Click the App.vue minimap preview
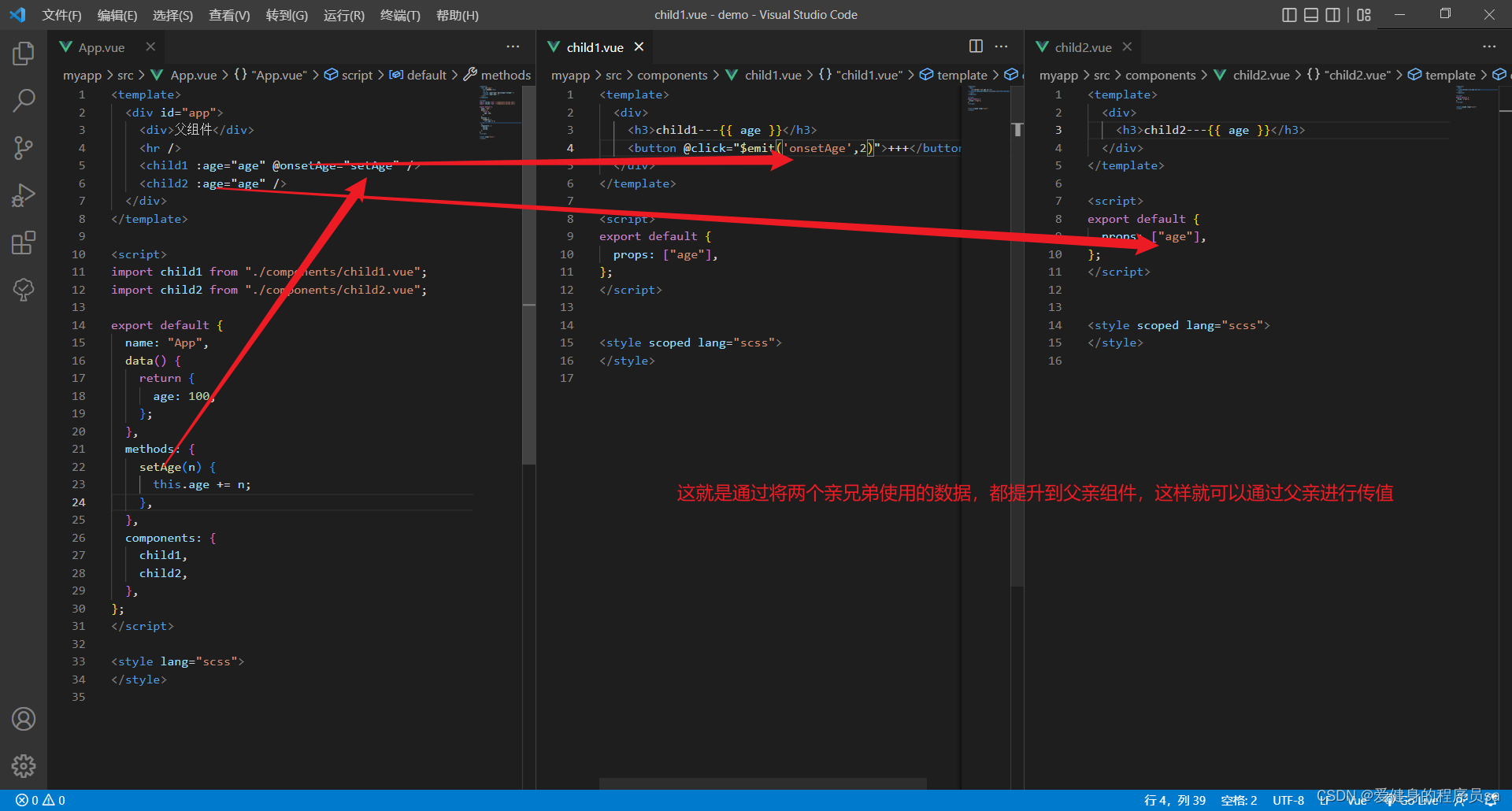Image resolution: width=1512 pixels, height=811 pixels. [499, 112]
